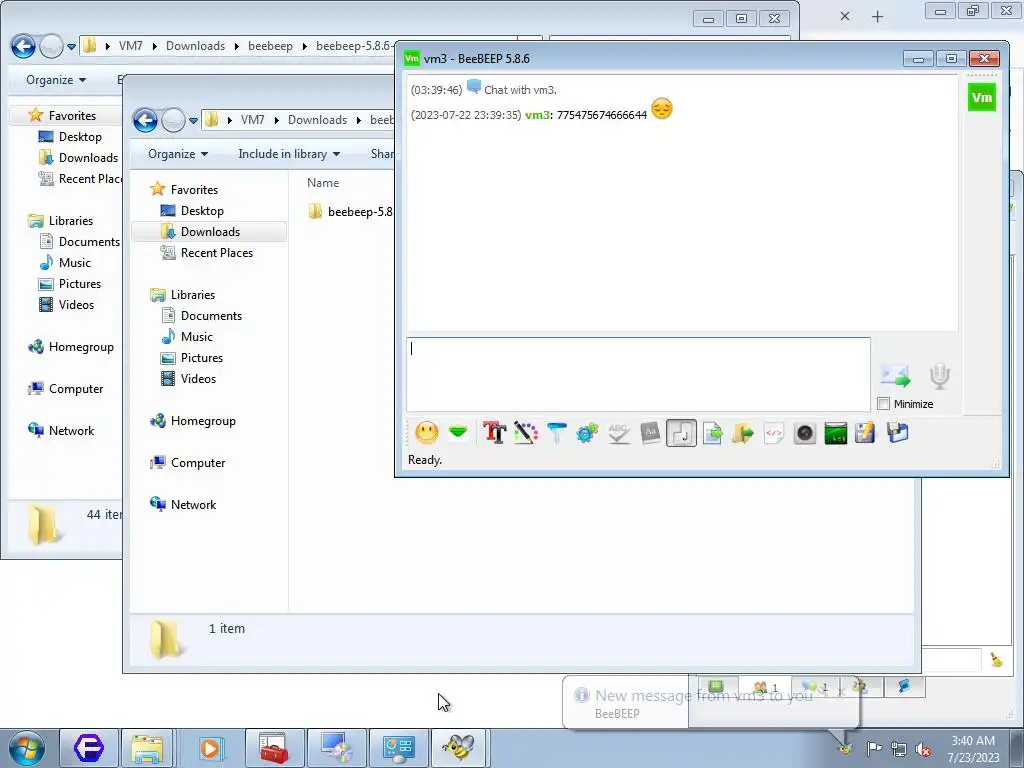This screenshot has width=1024, height=768.
Task: Click the blue floppy disks save icon
Action: 897,432
